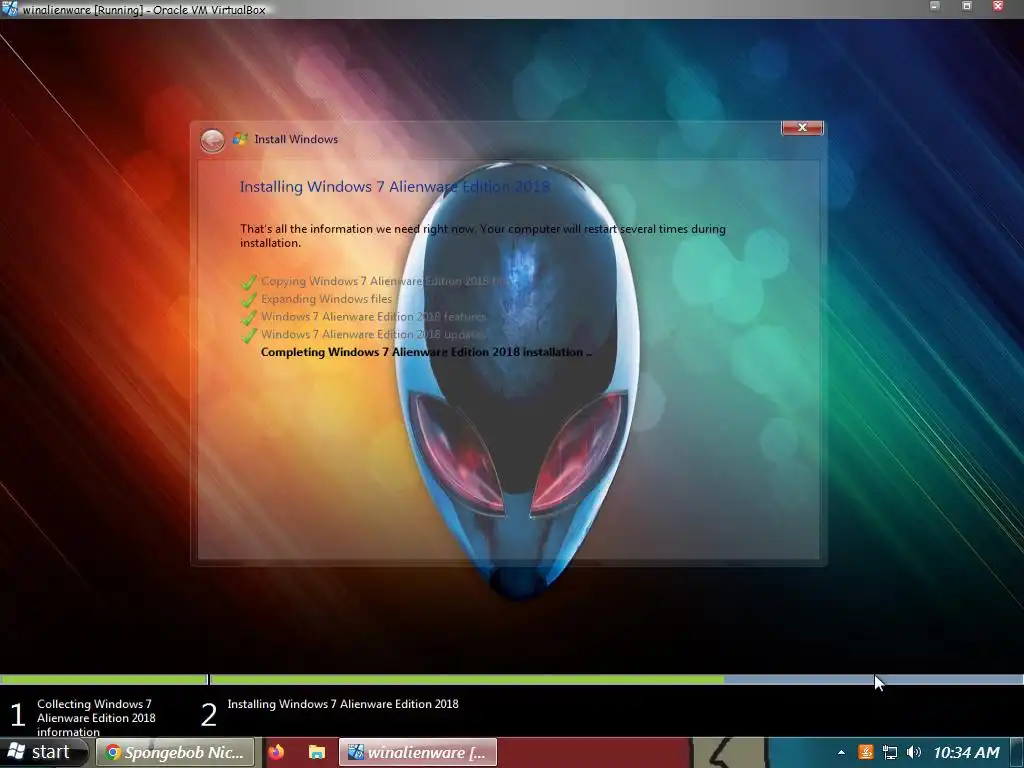Click the 10:34 AM taskbar clock
The width and height of the screenshot is (1024, 768).
[967, 752]
